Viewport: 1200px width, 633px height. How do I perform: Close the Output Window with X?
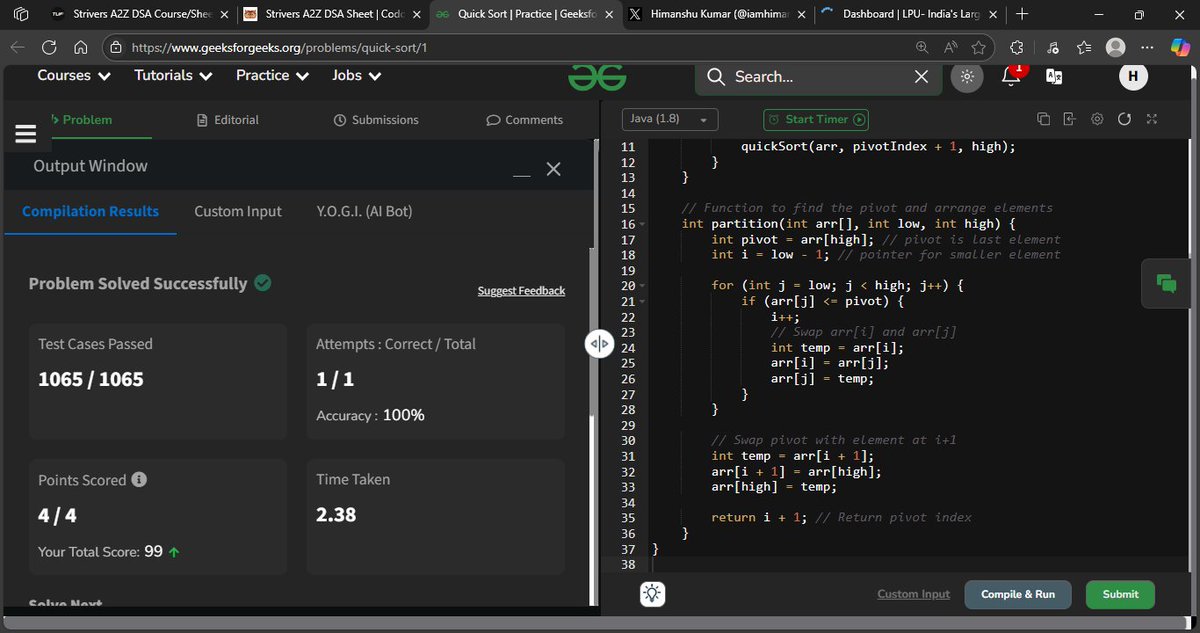[553, 169]
